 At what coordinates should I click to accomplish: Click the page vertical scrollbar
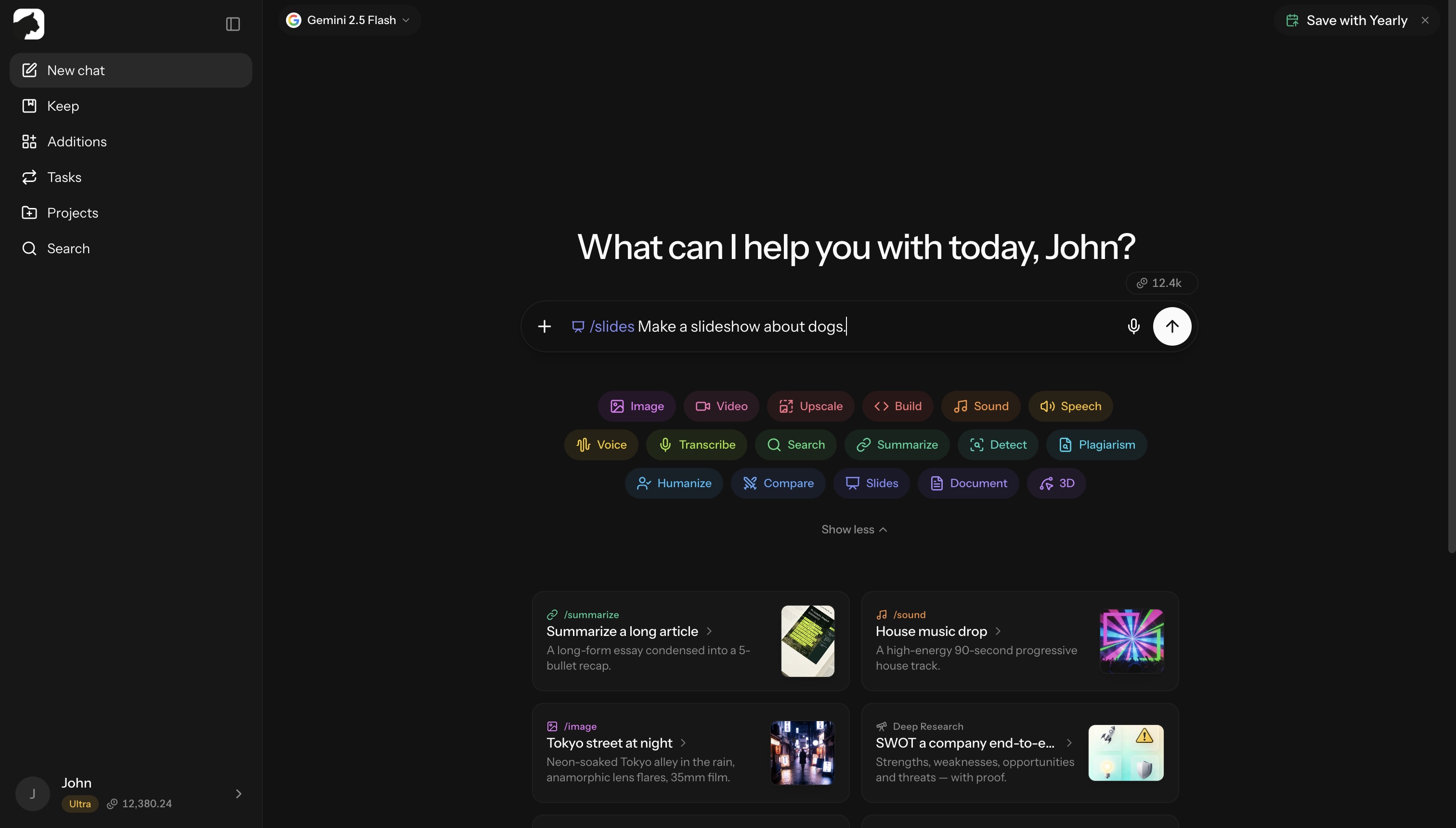pyautogui.click(x=1451, y=276)
